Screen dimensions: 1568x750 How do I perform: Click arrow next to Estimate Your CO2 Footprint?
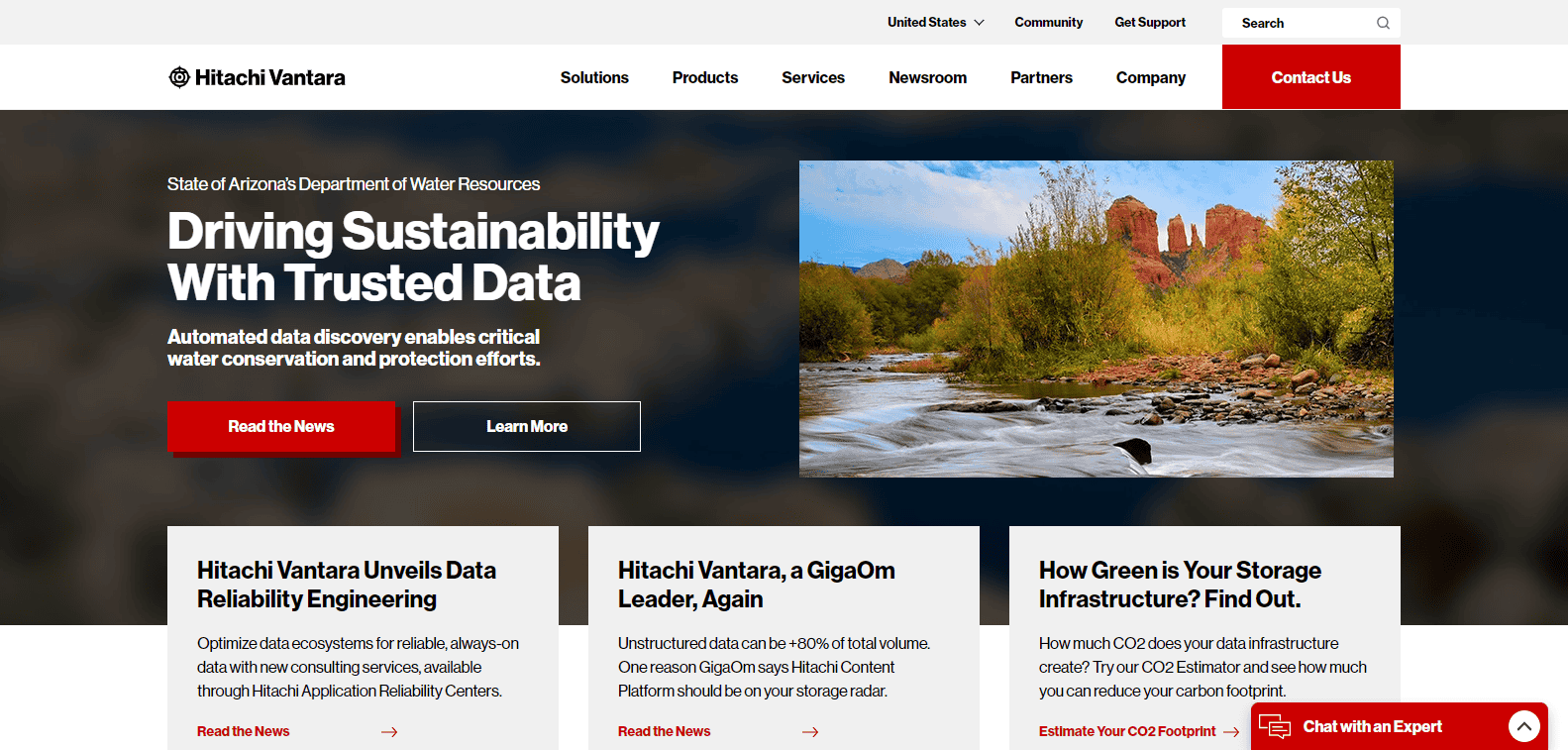(x=1231, y=731)
